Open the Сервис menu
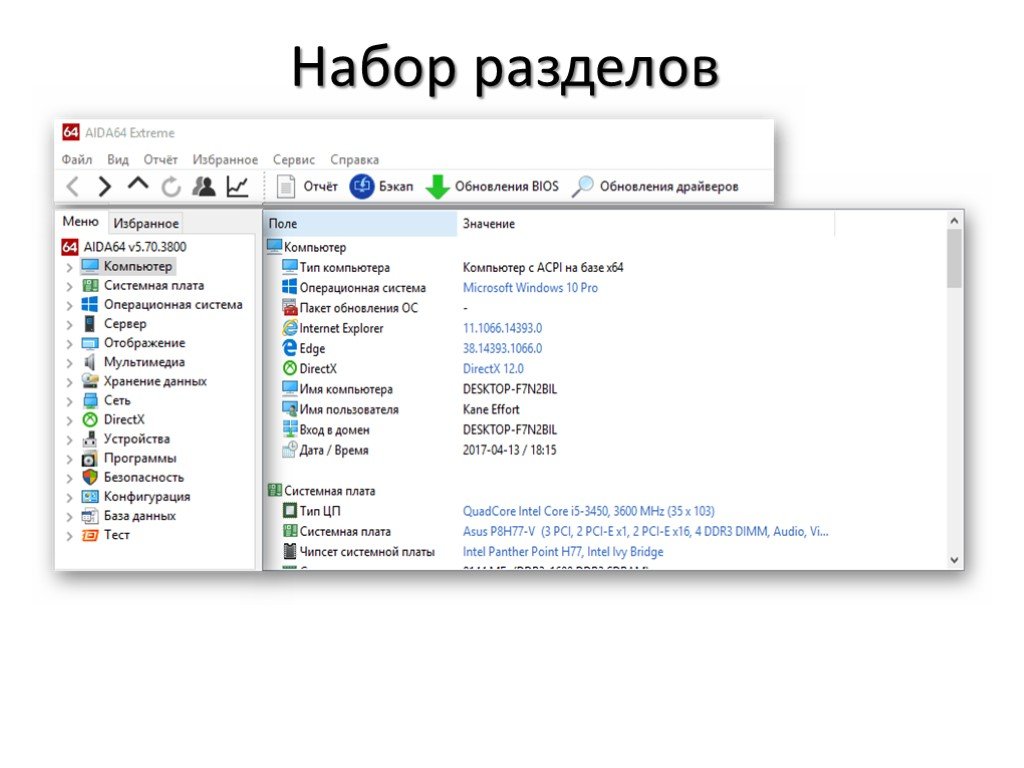 coord(293,160)
